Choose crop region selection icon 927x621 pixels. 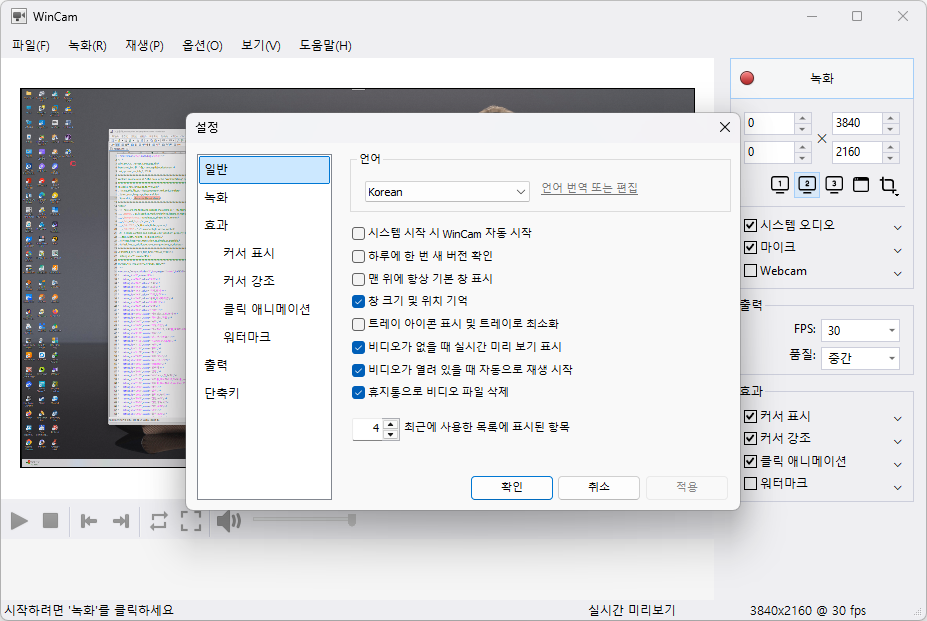tap(888, 186)
